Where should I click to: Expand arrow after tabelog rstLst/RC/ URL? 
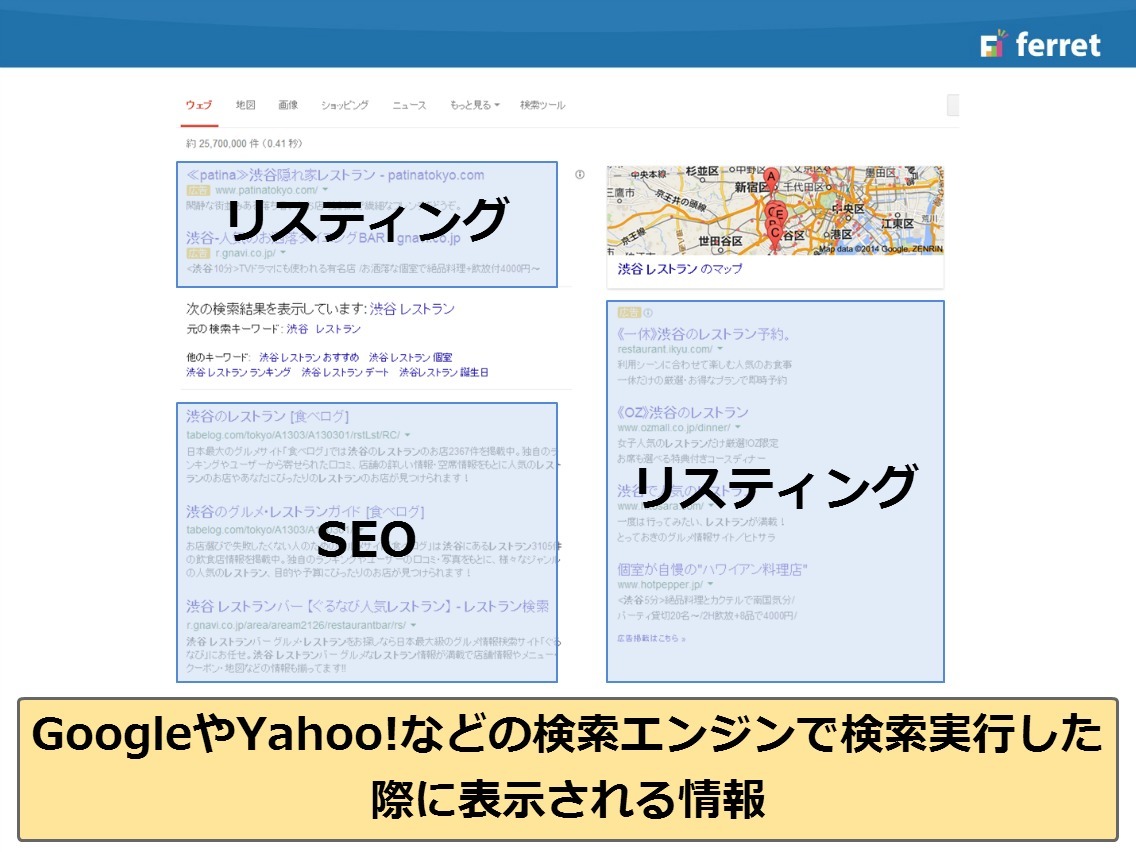[x=407, y=435]
